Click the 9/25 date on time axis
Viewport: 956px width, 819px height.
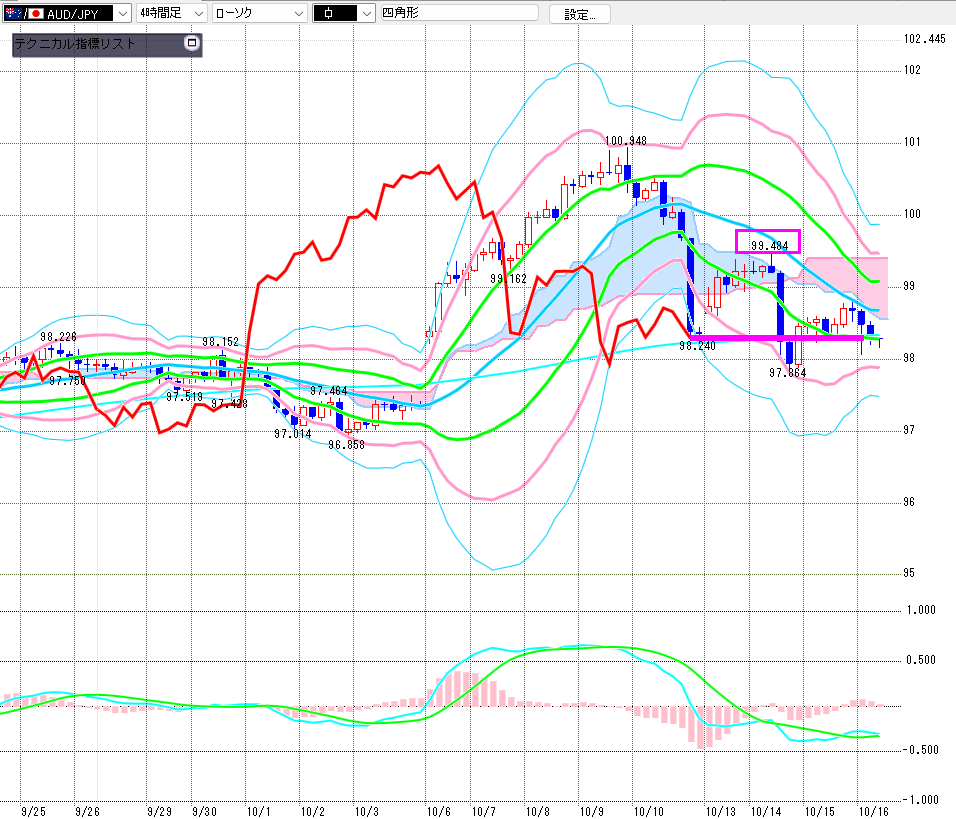click(32, 811)
